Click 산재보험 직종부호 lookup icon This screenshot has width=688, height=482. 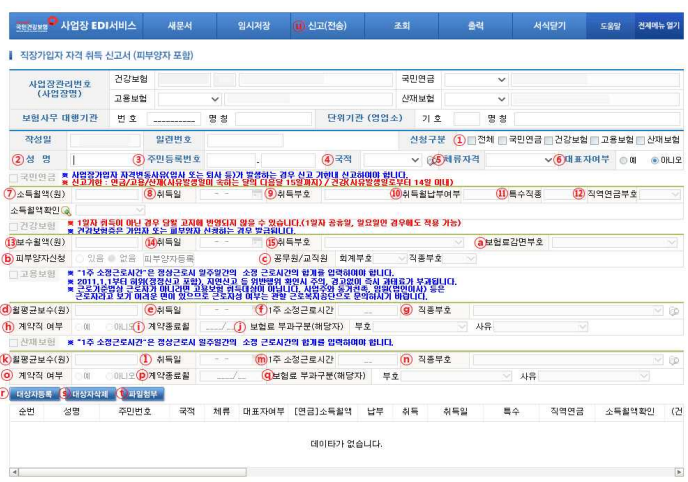click(674, 360)
